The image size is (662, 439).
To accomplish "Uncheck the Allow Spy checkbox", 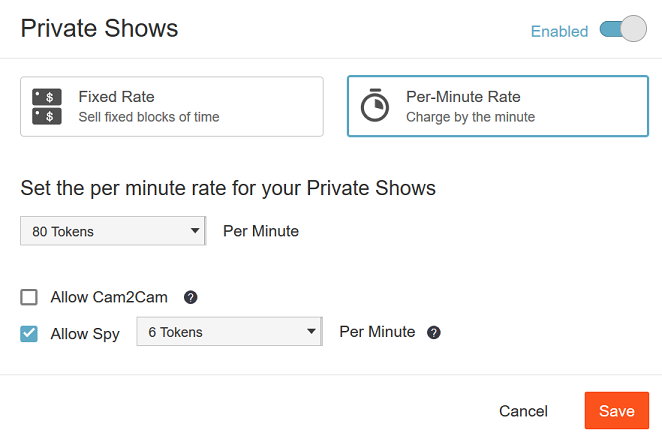I will click(29, 333).
